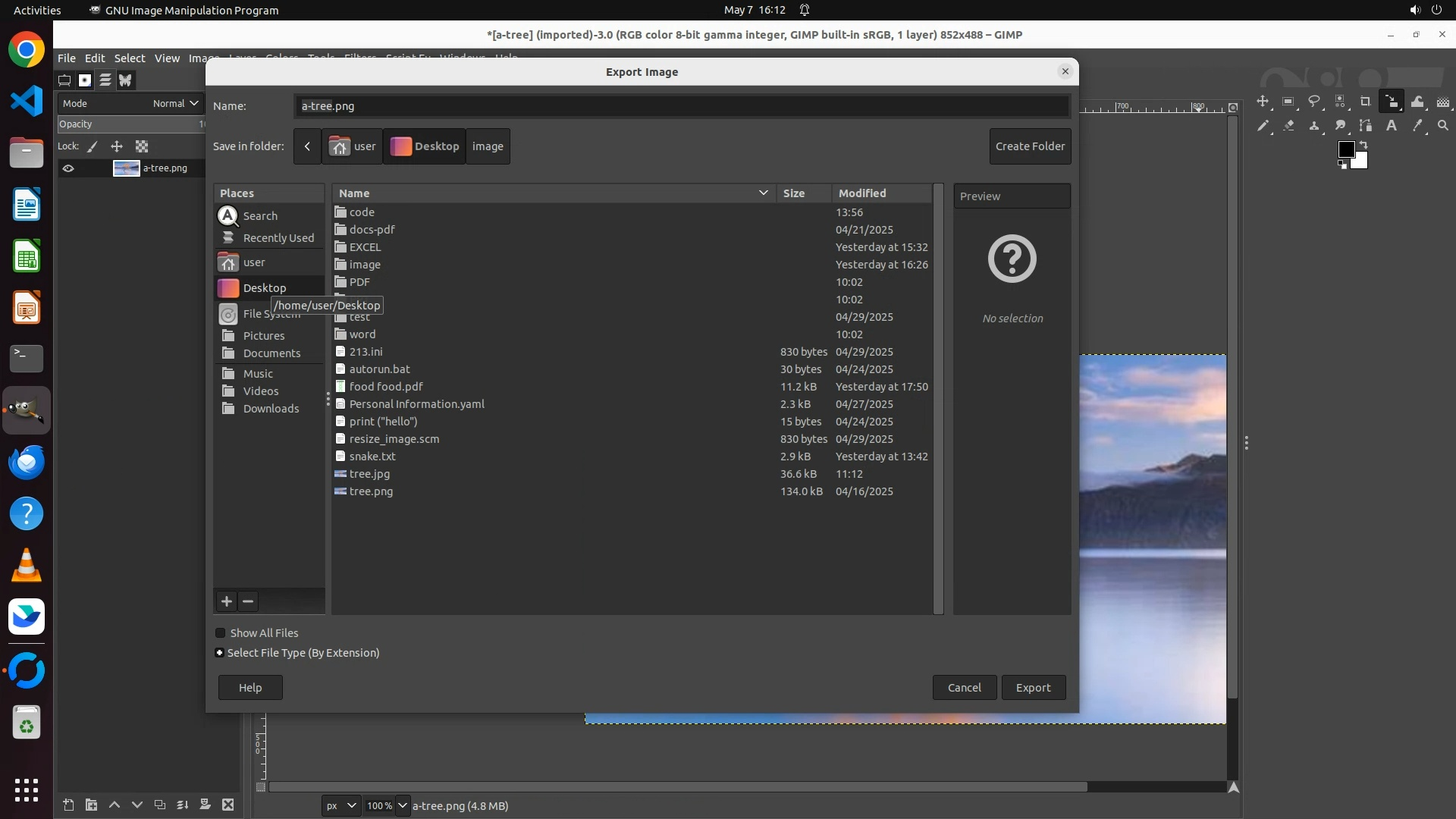The image size is (1456, 819).
Task: Hide the a-tree.png layer via eye
Action: (x=68, y=168)
